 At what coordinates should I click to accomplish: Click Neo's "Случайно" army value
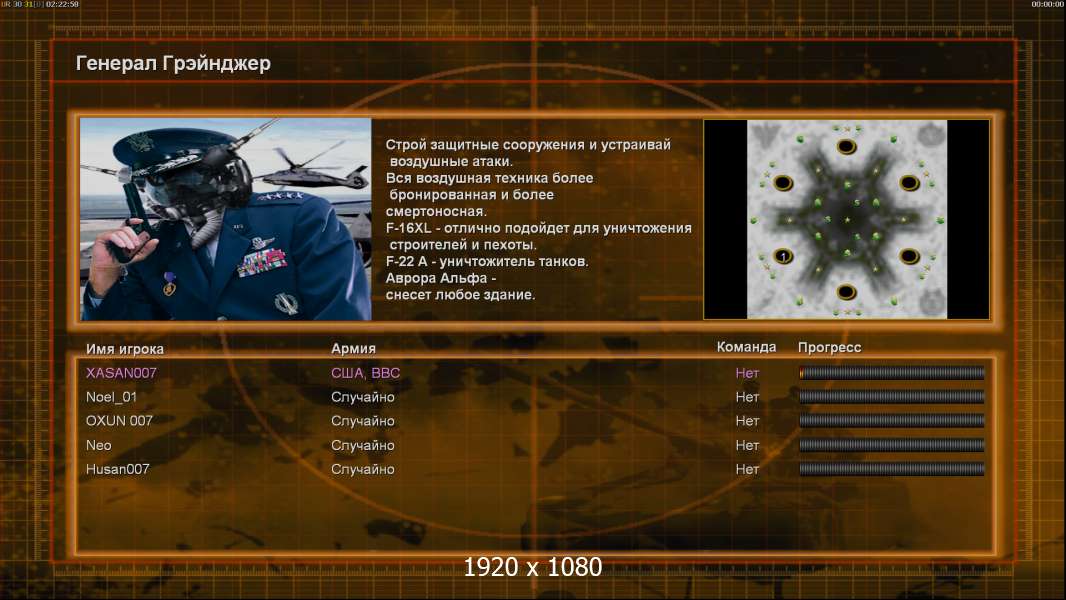[x=362, y=445]
